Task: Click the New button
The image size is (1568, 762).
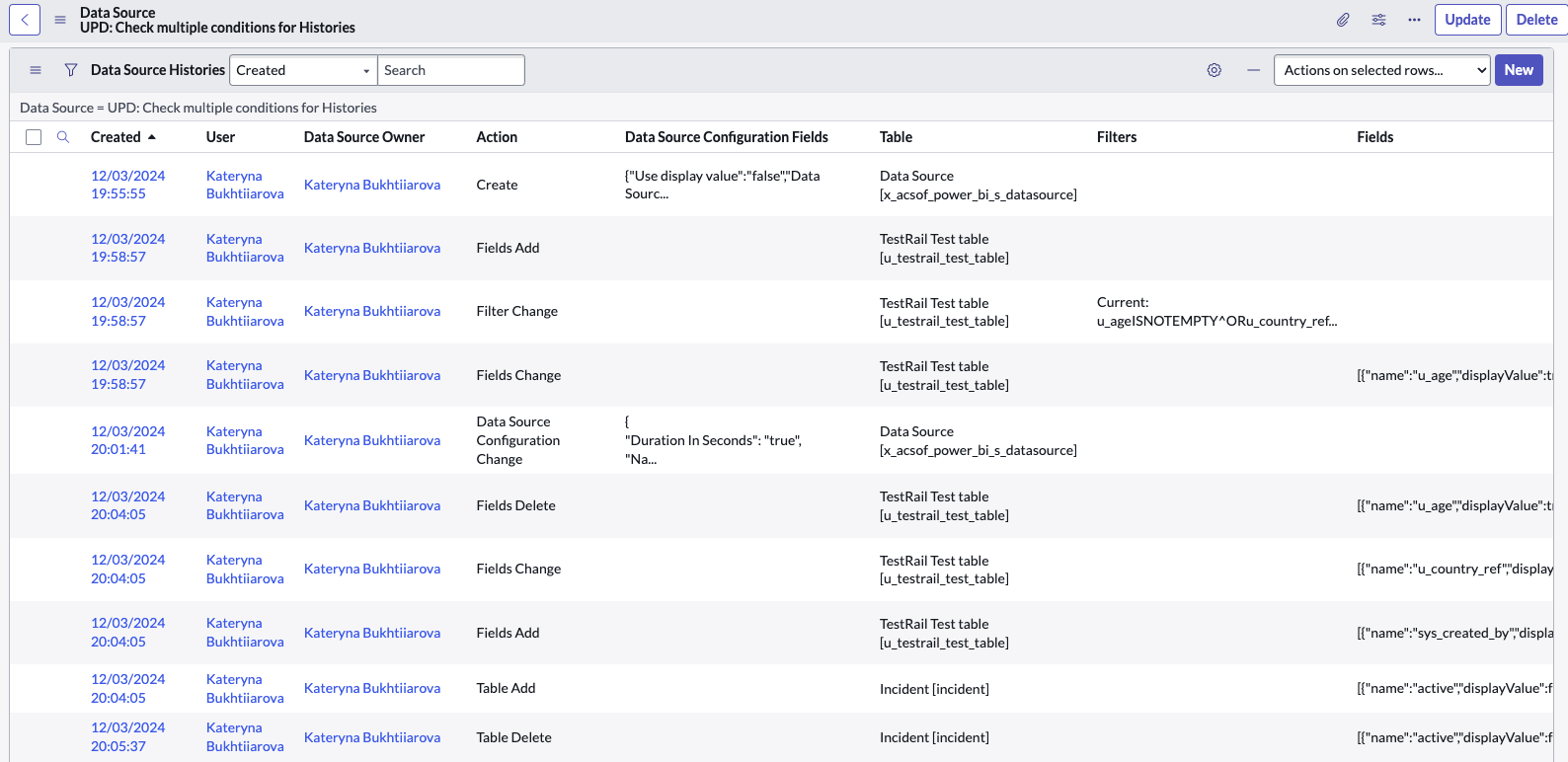Action: tap(1518, 70)
